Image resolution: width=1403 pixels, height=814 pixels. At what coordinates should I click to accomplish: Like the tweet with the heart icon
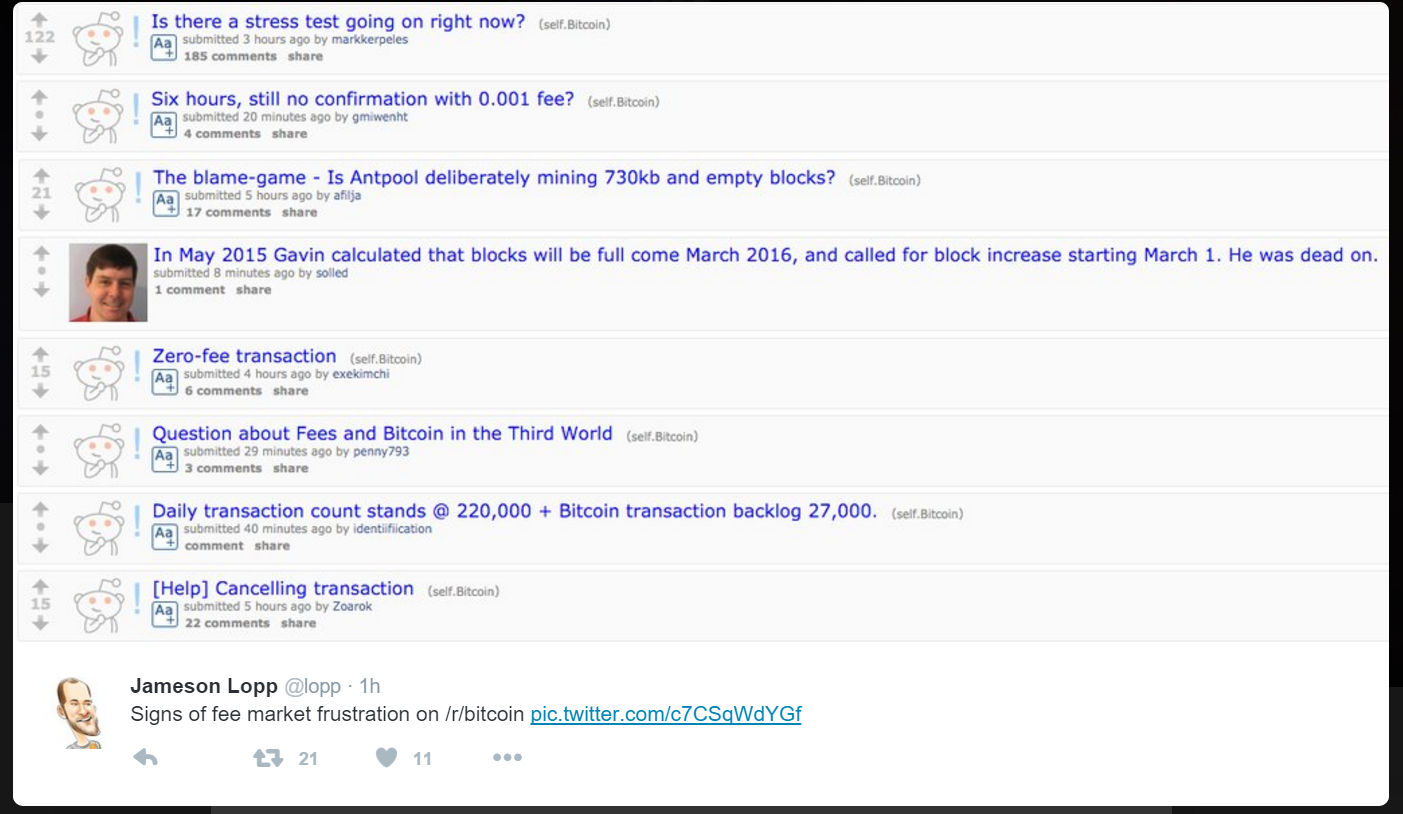[x=386, y=758]
